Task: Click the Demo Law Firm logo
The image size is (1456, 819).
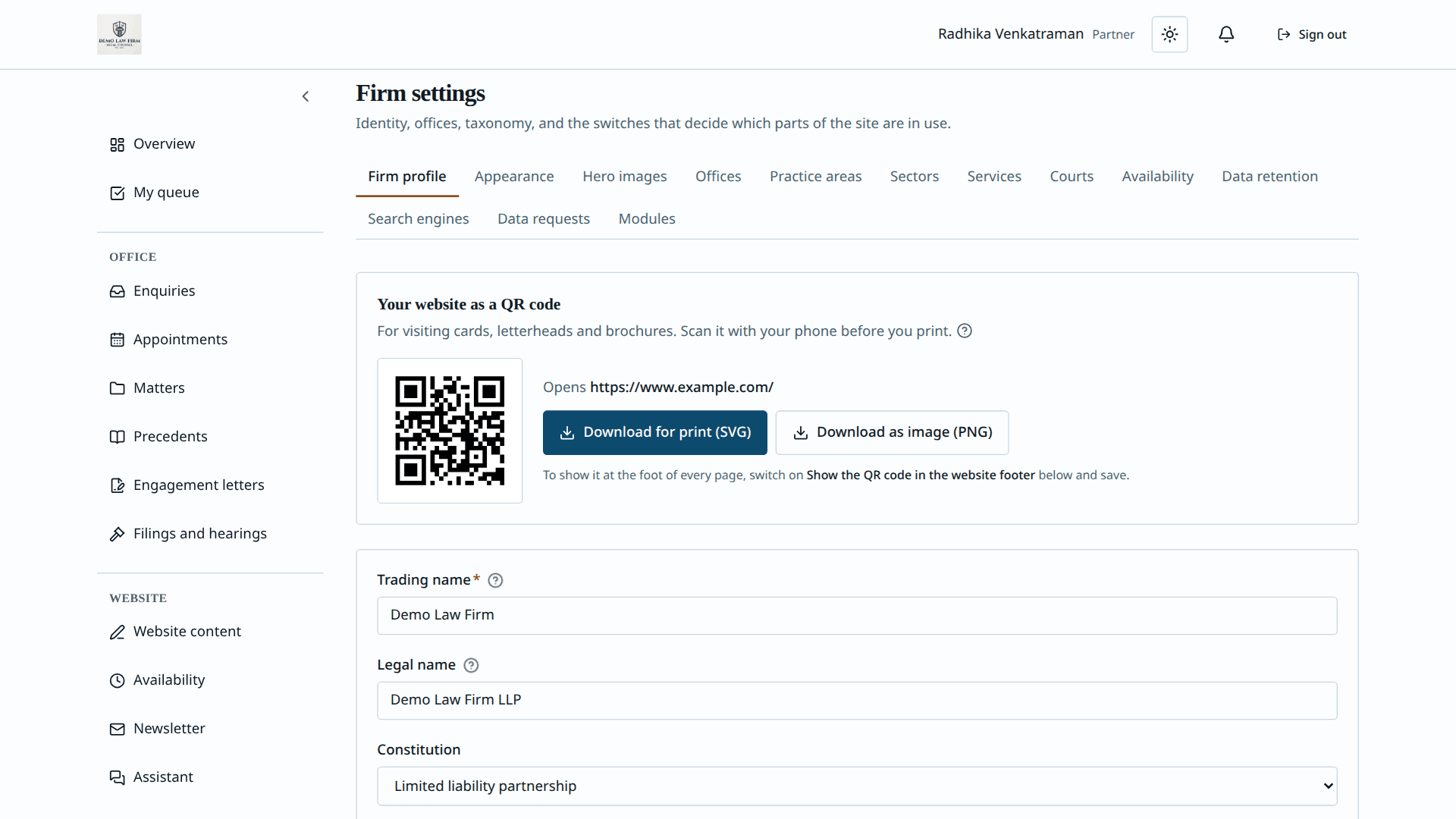Action: tap(119, 34)
